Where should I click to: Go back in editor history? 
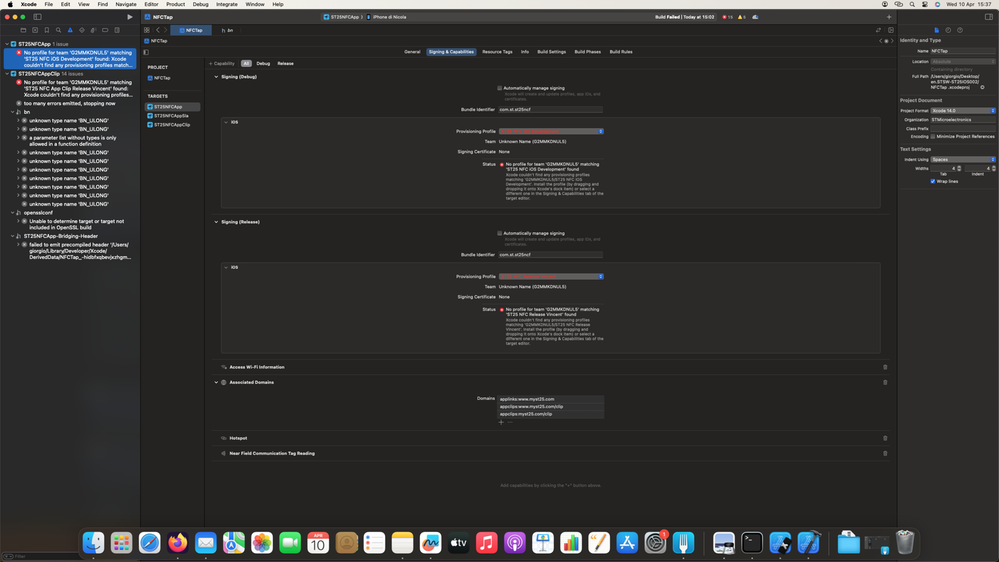(x=157, y=30)
